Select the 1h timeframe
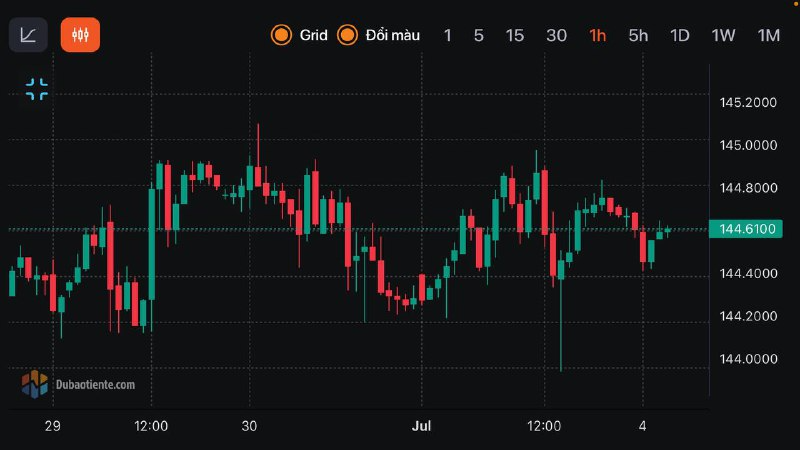The image size is (800, 450). point(598,36)
